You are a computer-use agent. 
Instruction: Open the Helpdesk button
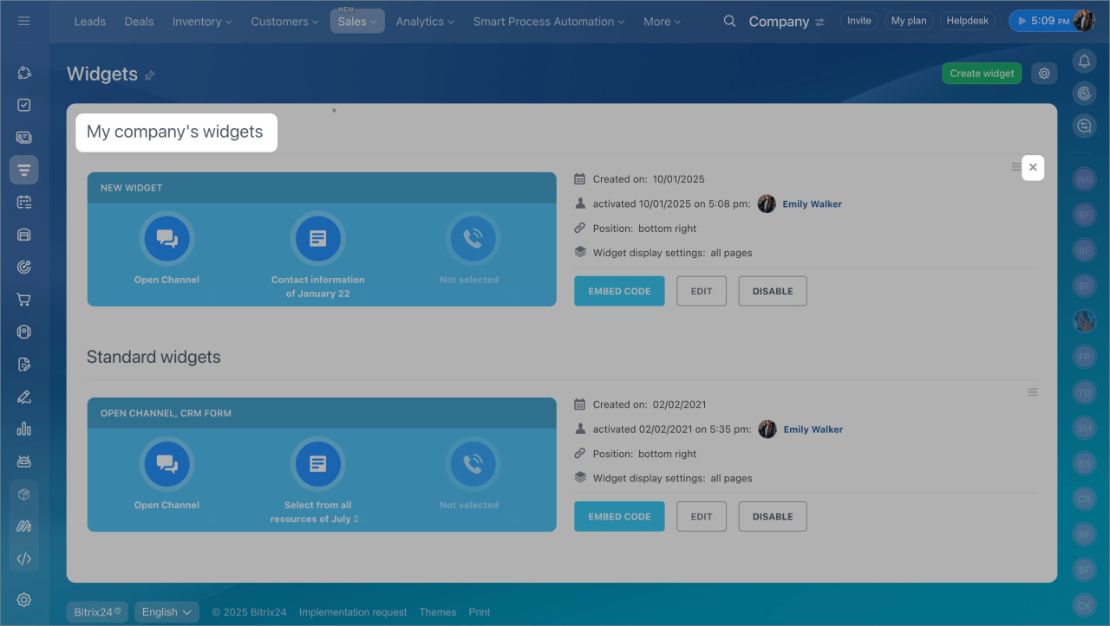click(x=967, y=21)
